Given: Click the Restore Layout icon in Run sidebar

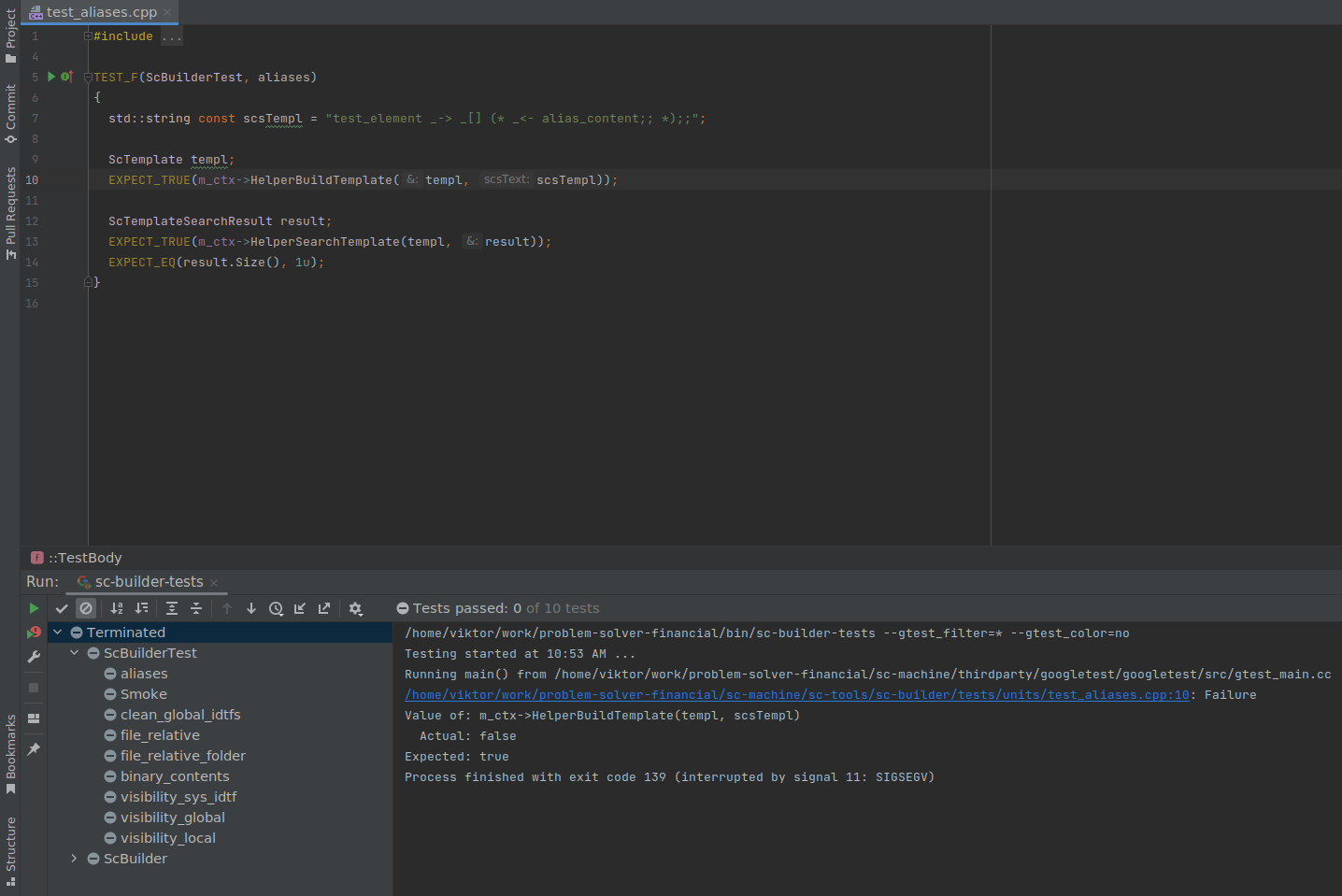Looking at the screenshot, I should (35, 718).
